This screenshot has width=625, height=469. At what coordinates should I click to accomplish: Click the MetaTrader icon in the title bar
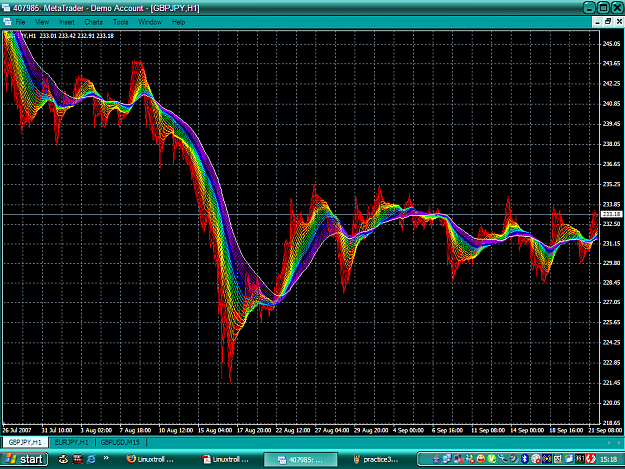pos(6,8)
